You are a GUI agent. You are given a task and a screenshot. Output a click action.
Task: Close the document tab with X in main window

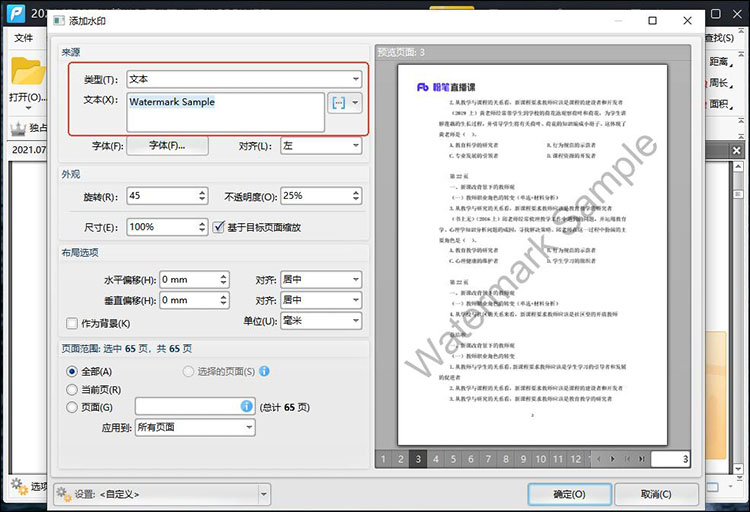coord(737,151)
